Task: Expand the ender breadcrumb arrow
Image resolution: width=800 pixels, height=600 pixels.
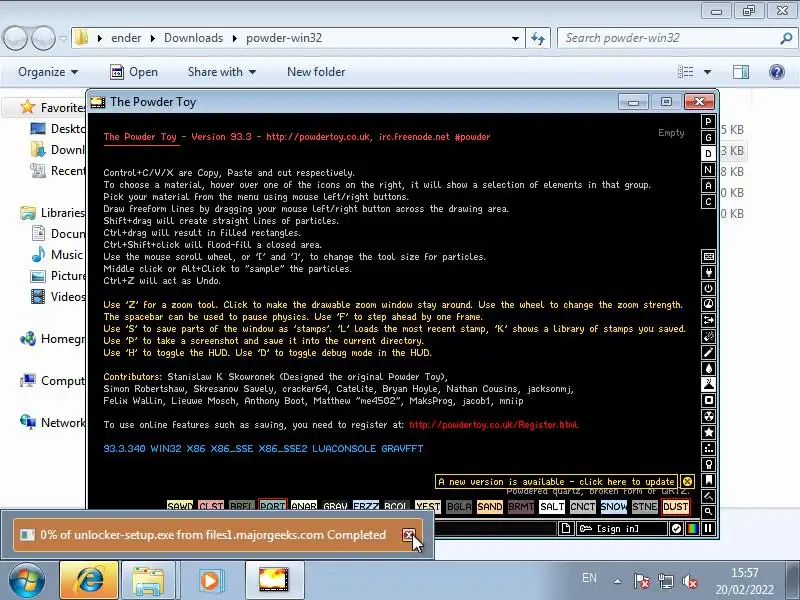Action: point(153,38)
